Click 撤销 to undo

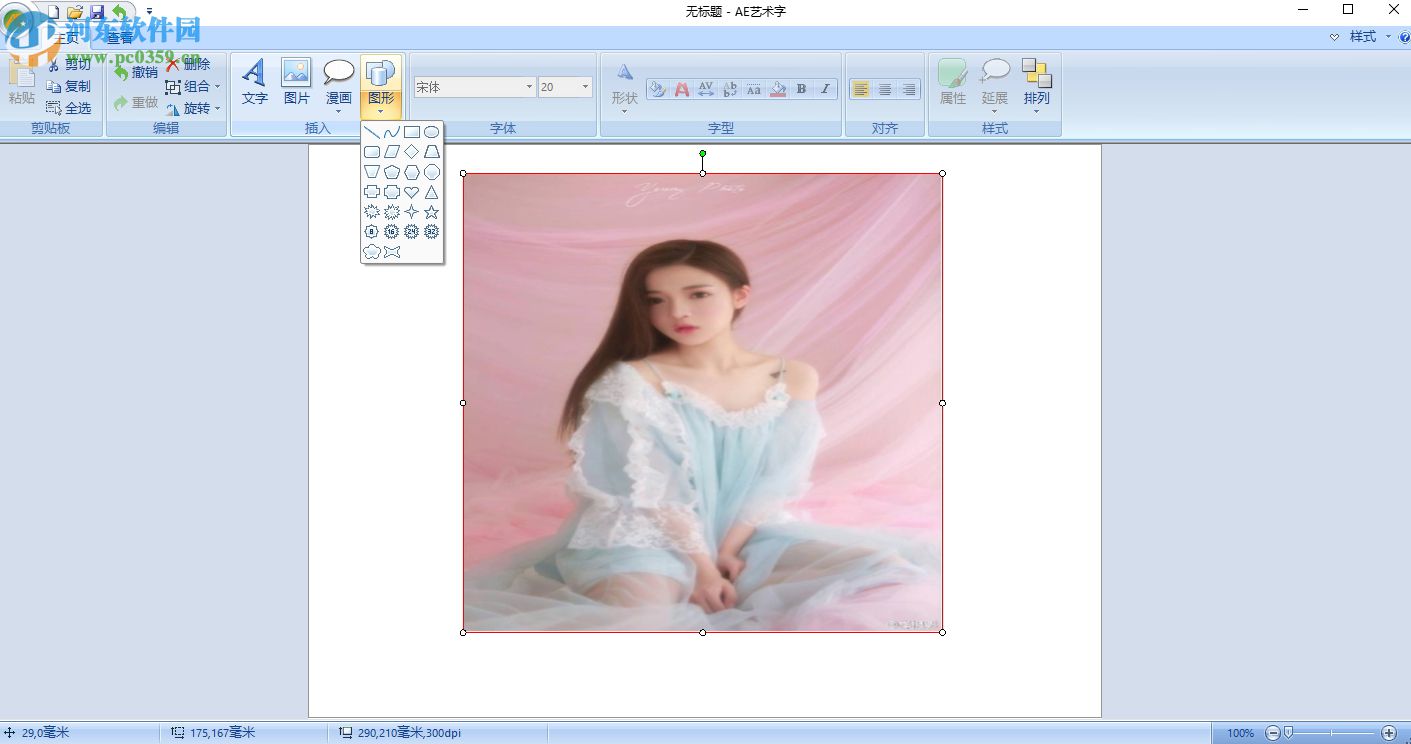coord(136,72)
